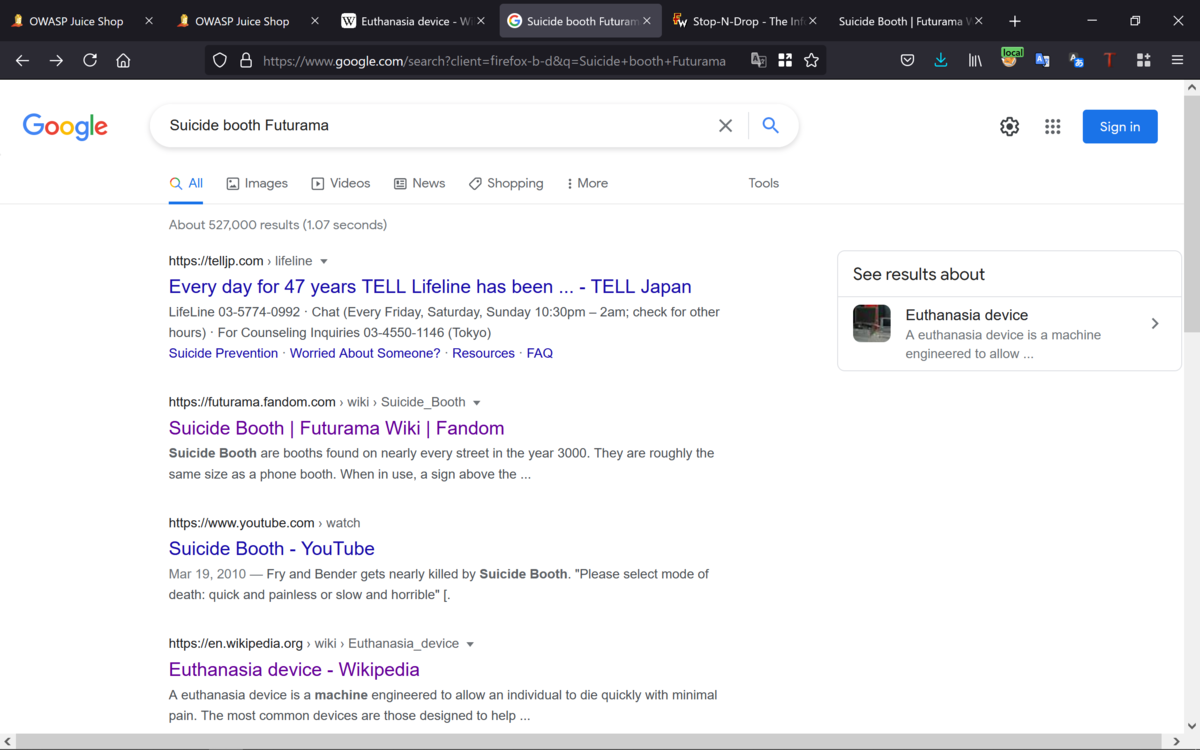Expand options arrow beside futurama.fandom.com result
This screenshot has width=1200, height=750.
pyautogui.click(x=477, y=403)
